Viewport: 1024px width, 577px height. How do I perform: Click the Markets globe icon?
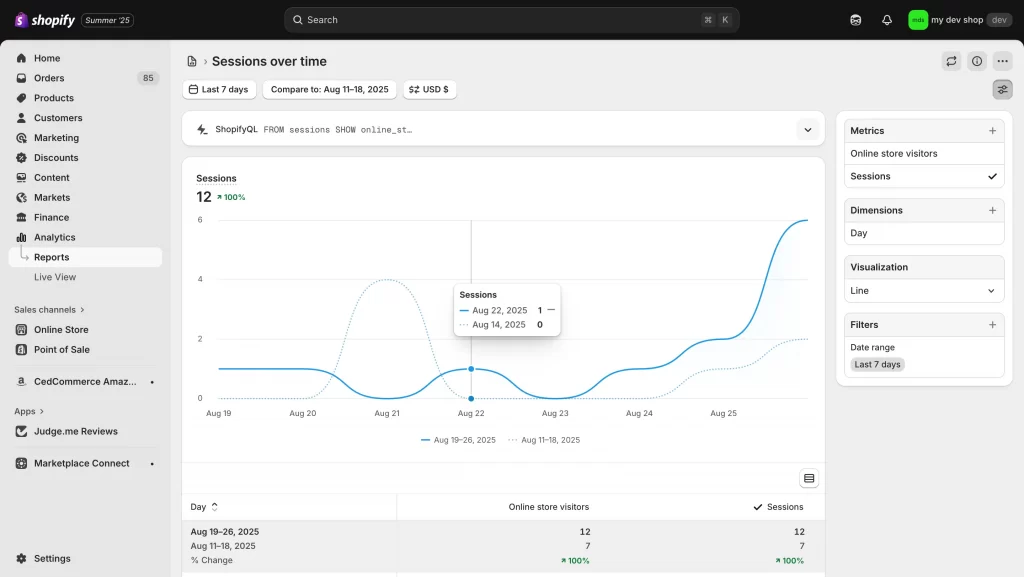[22, 198]
